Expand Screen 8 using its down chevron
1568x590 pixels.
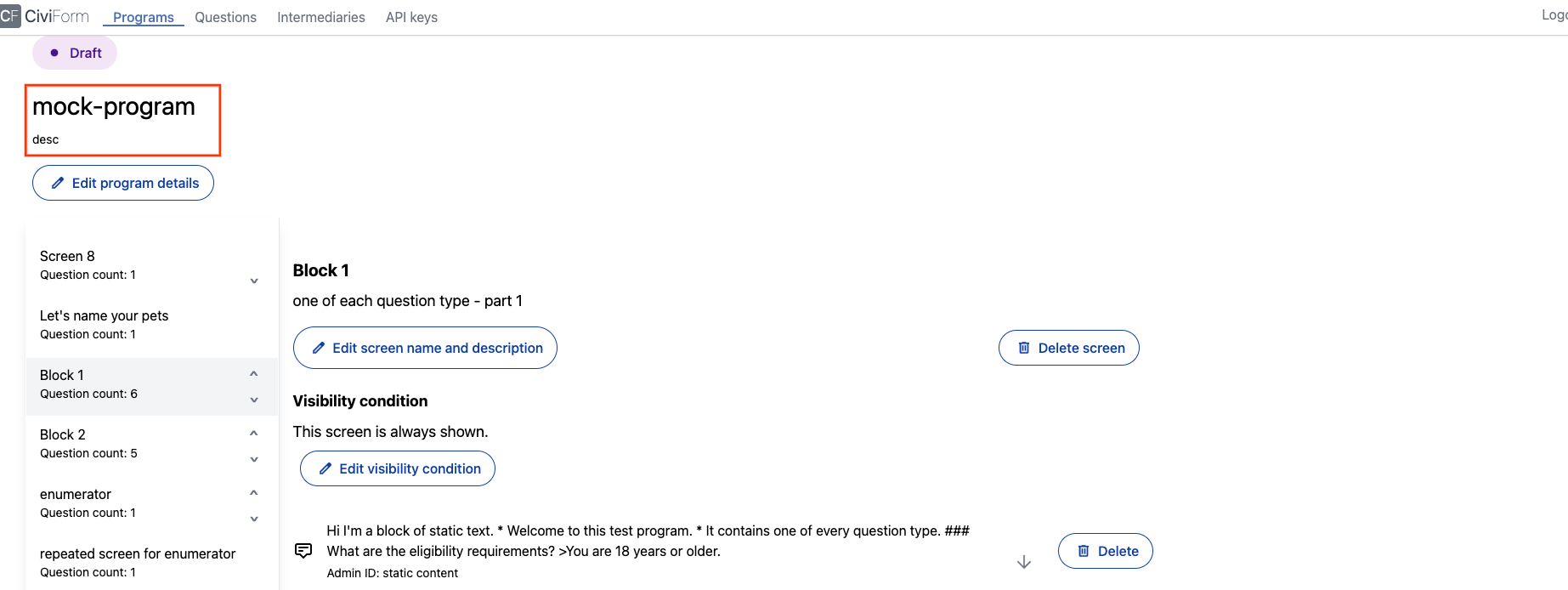click(252, 280)
